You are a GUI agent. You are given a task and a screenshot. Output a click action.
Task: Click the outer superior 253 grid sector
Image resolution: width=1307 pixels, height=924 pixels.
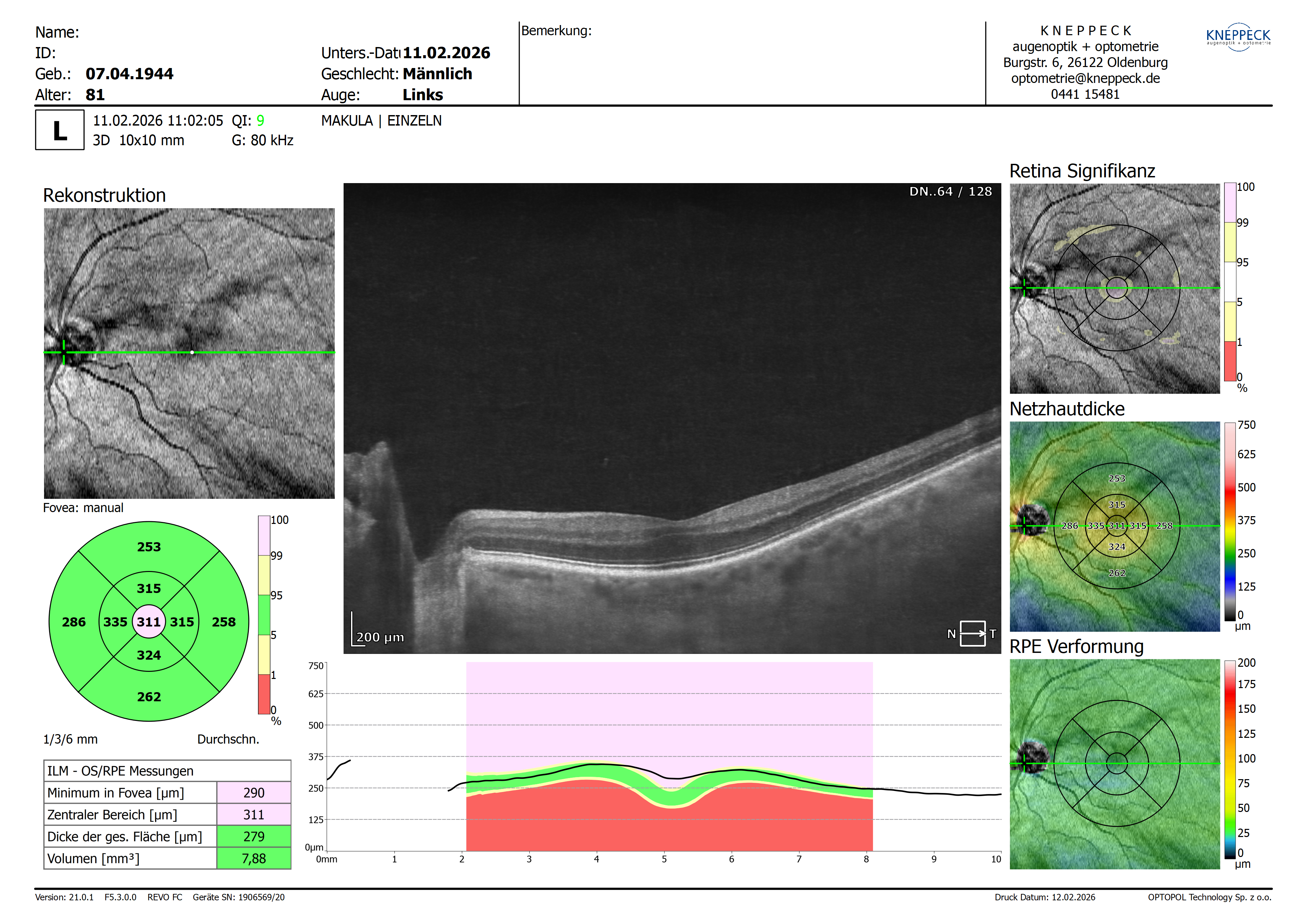click(149, 547)
